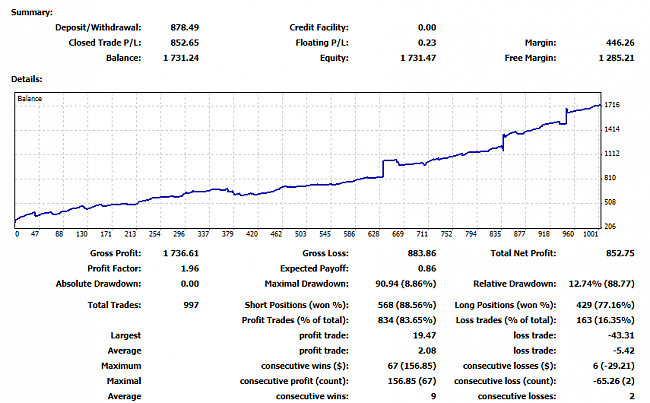The image size is (650, 403).
Task: Select the consecutive losses value 6 (-29.21)
Action: (613, 366)
